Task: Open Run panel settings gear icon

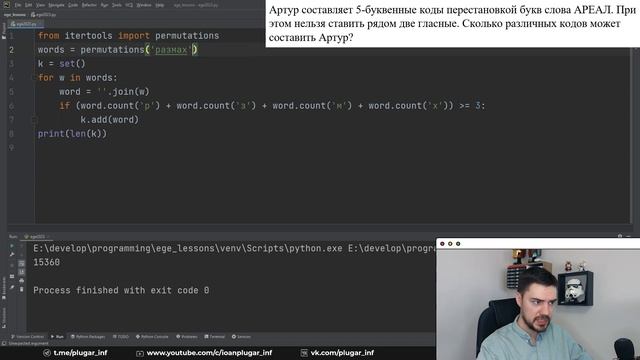Action: 620,236
